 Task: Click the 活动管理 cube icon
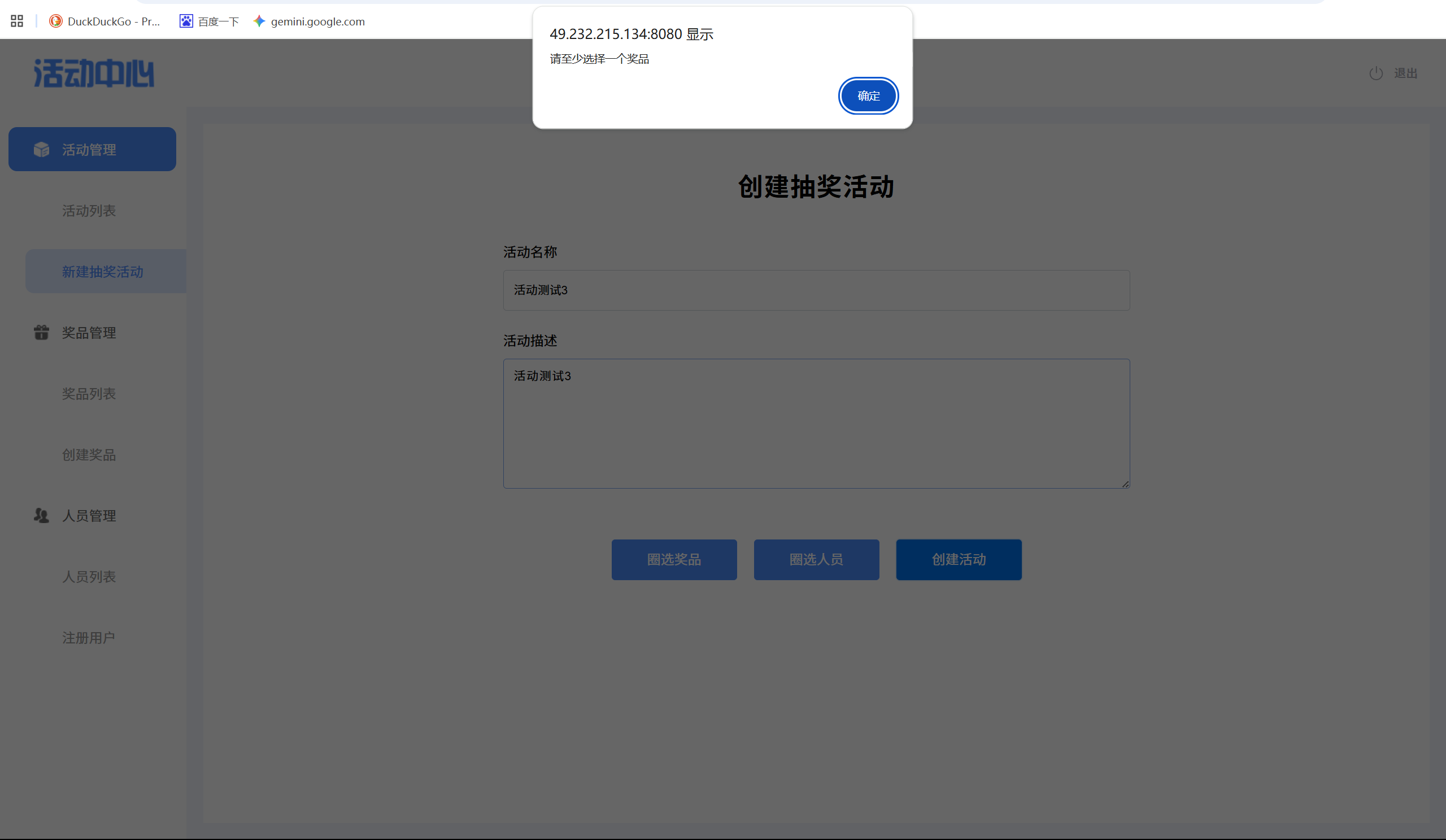(x=41, y=149)
